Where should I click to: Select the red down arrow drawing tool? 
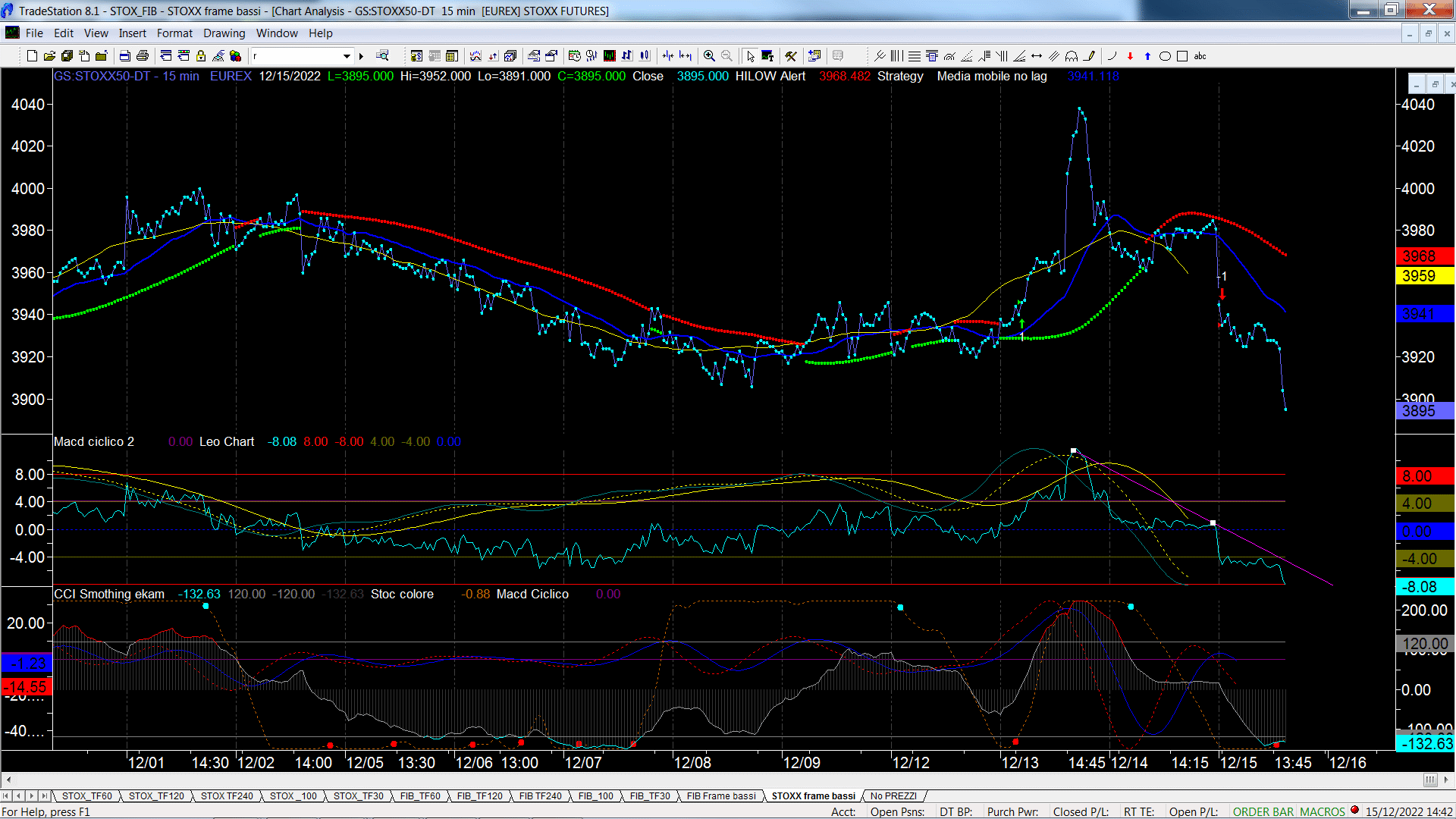1130,56
